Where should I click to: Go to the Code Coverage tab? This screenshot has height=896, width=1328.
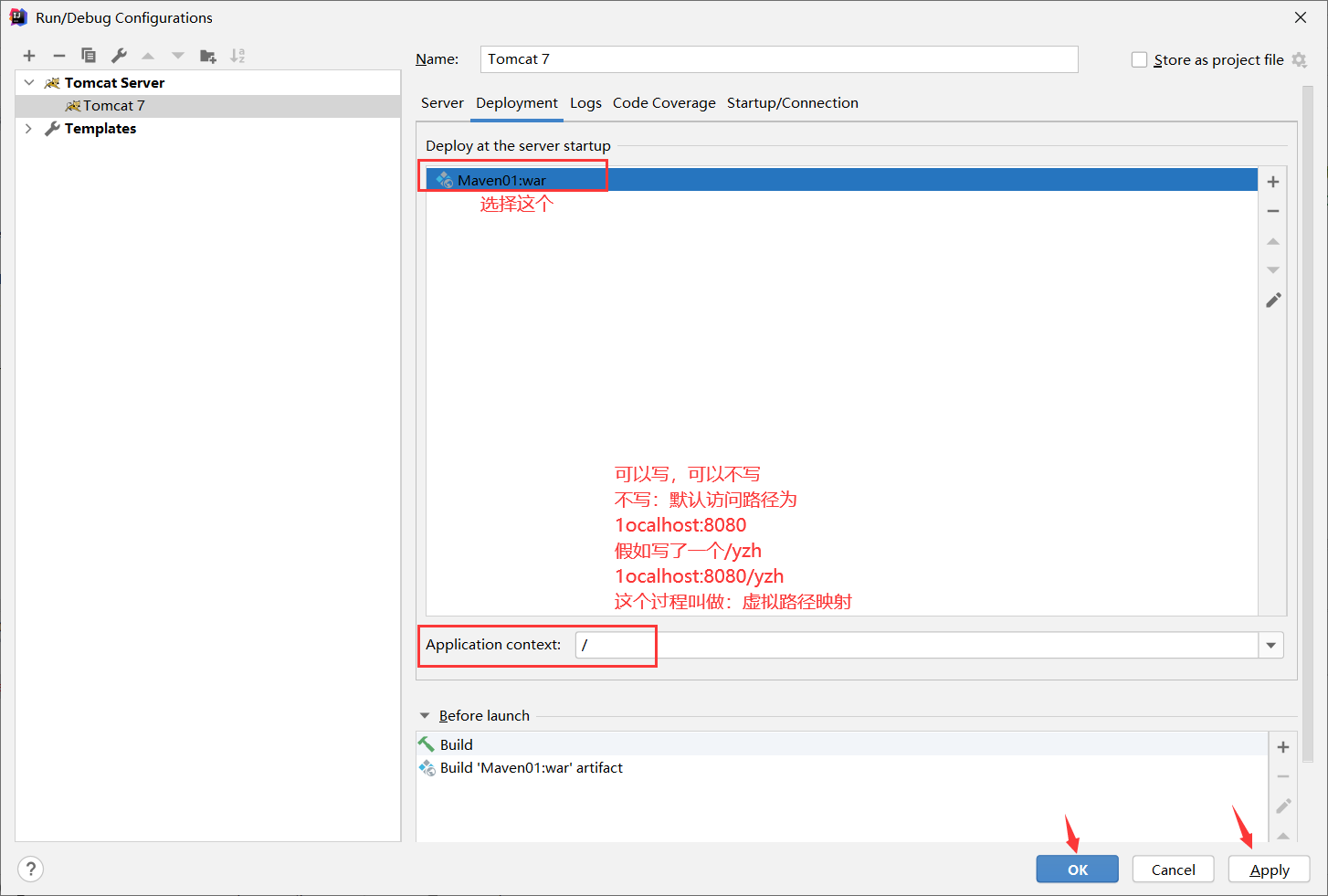[x=664, y=103]
